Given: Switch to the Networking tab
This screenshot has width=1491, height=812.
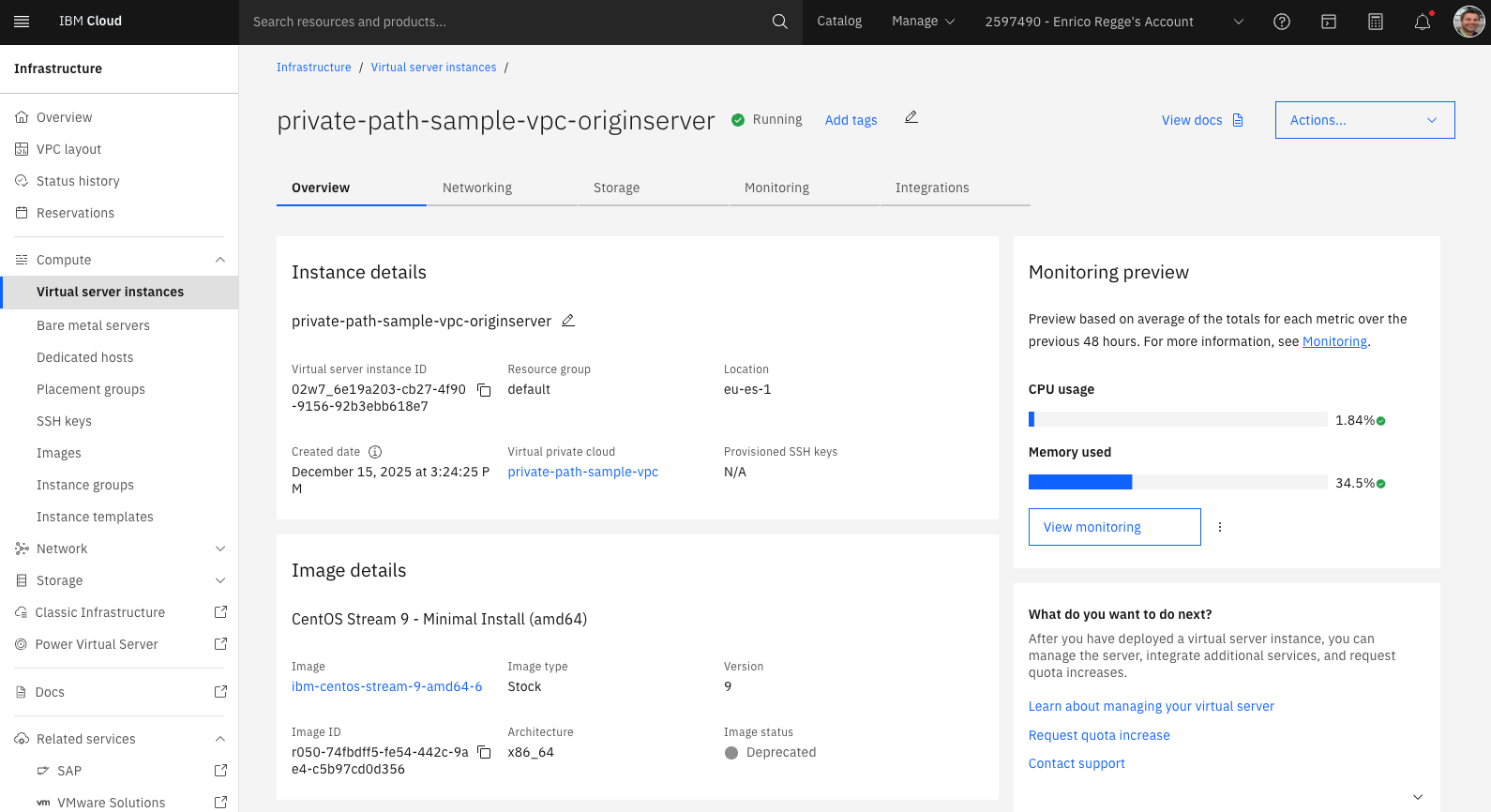Looking at the screenshot, I should coord(477,188).
